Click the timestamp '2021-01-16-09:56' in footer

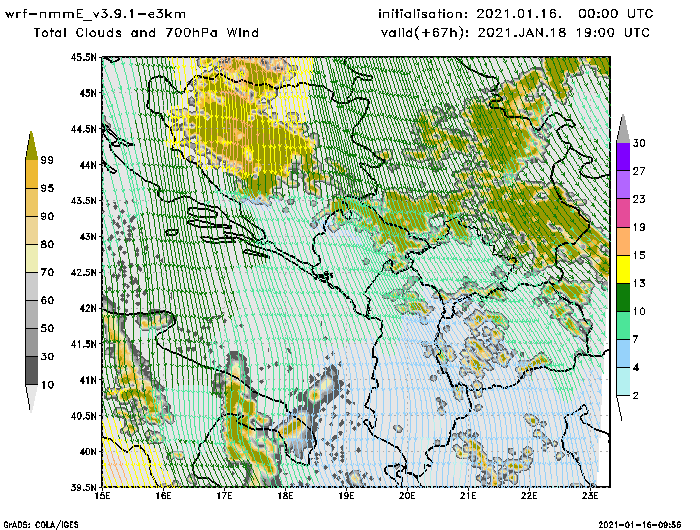[x=640, y=525]
